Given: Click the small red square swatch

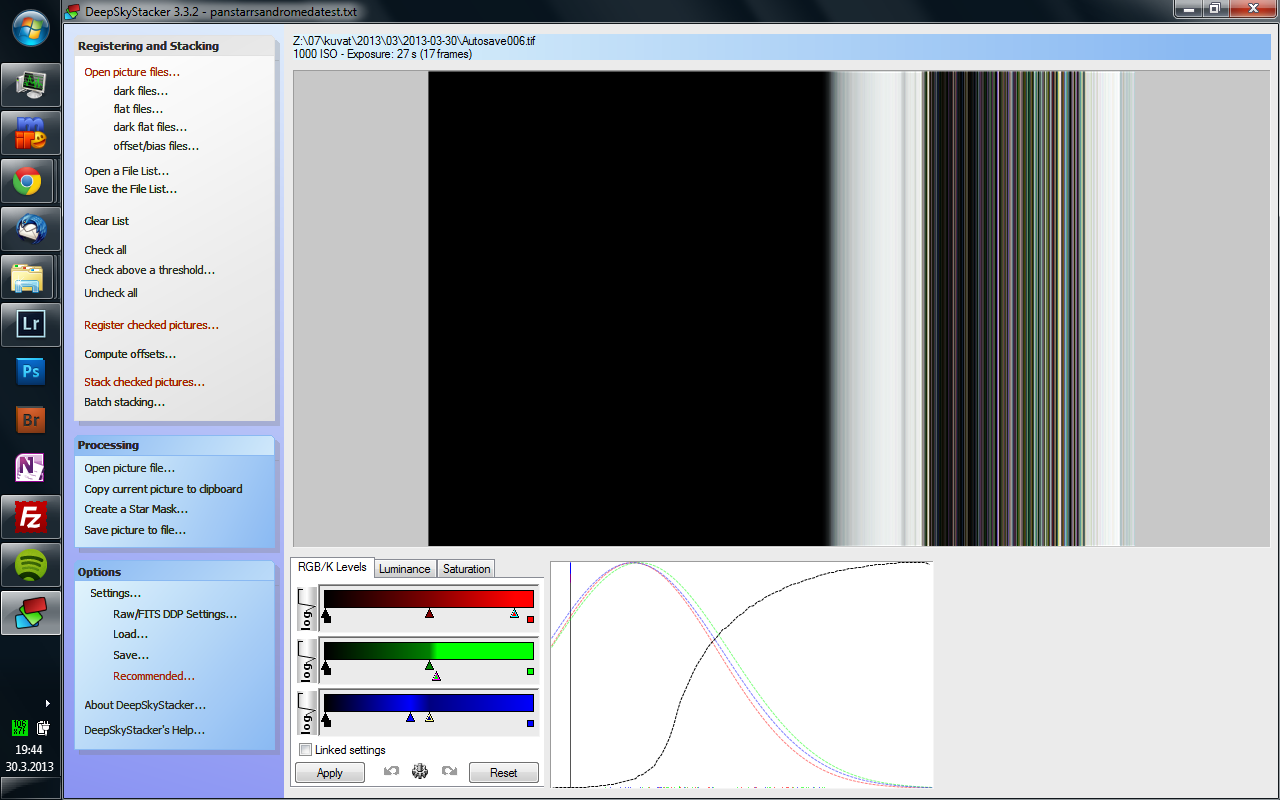Looking at the screenshot, I should tap(530, 619).
